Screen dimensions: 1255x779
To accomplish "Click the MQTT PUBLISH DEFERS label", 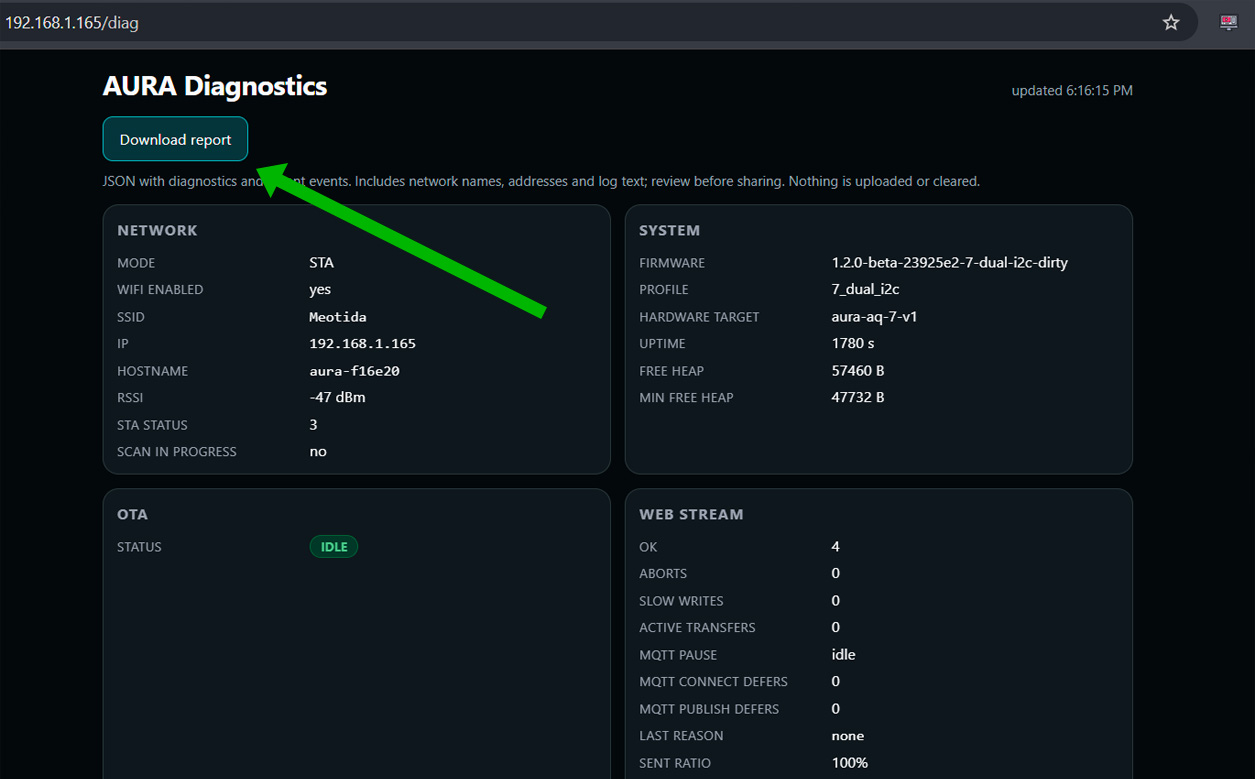I will (709, 709).
